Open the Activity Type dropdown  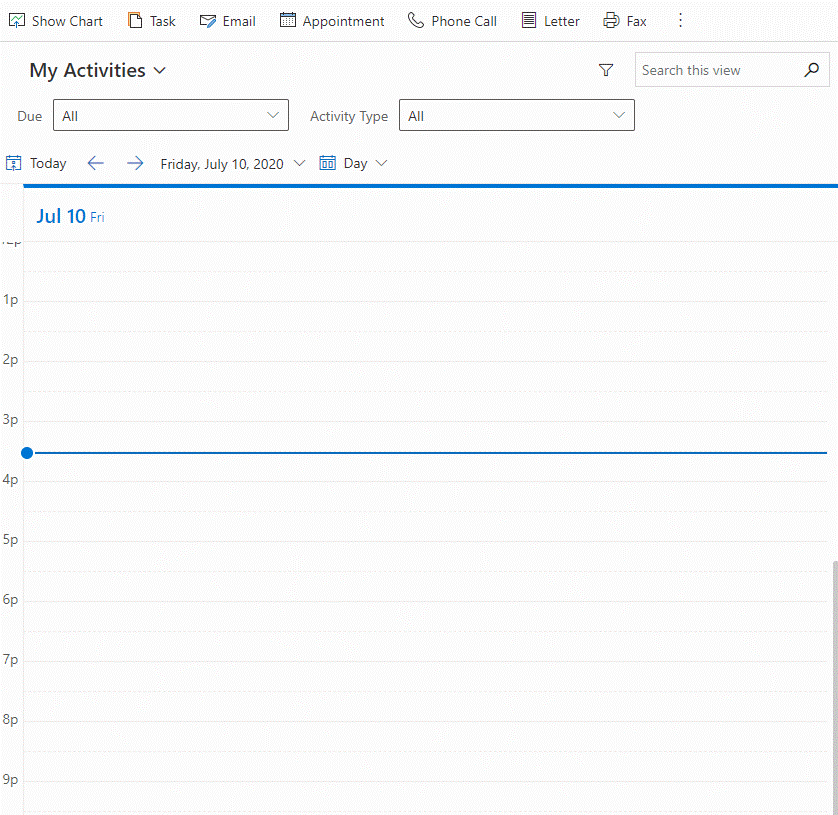(x=516, y=116)
